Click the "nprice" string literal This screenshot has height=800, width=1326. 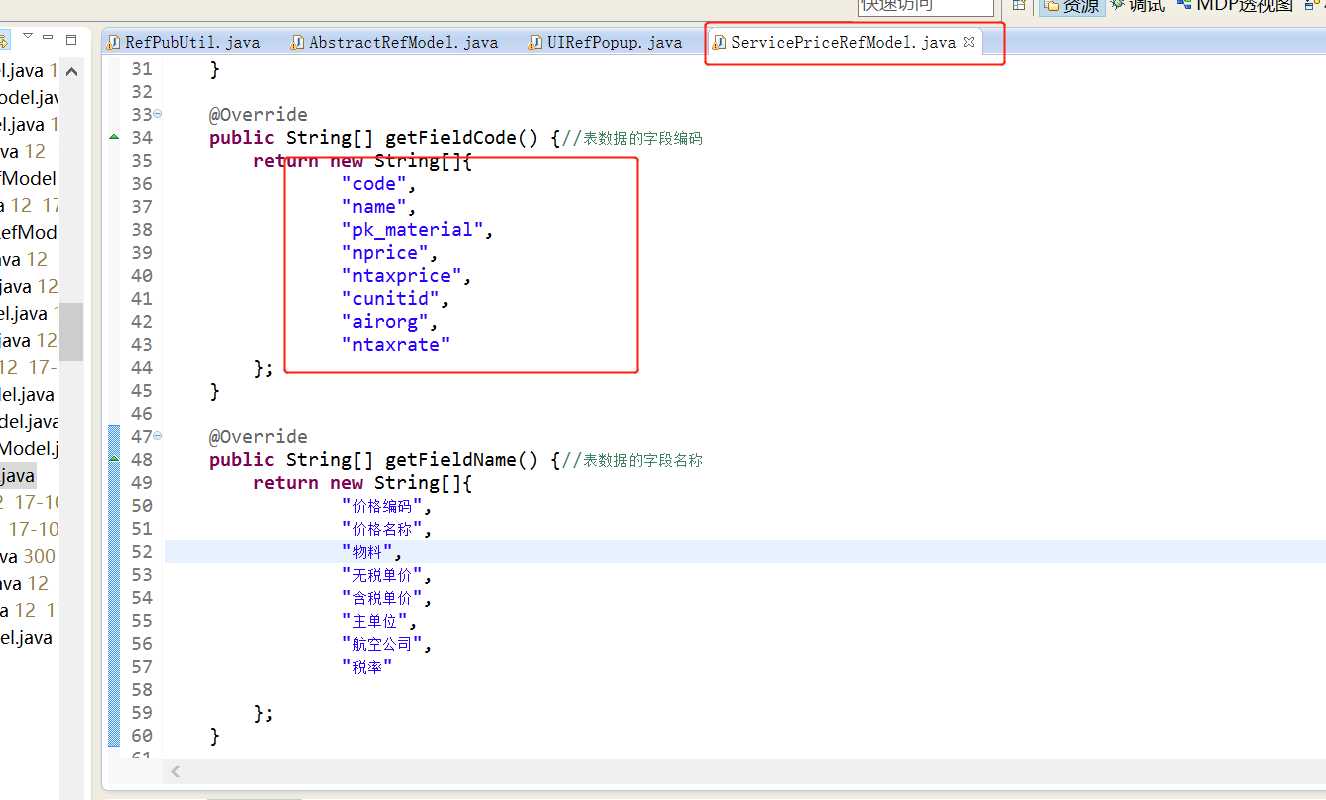[386, 253]
